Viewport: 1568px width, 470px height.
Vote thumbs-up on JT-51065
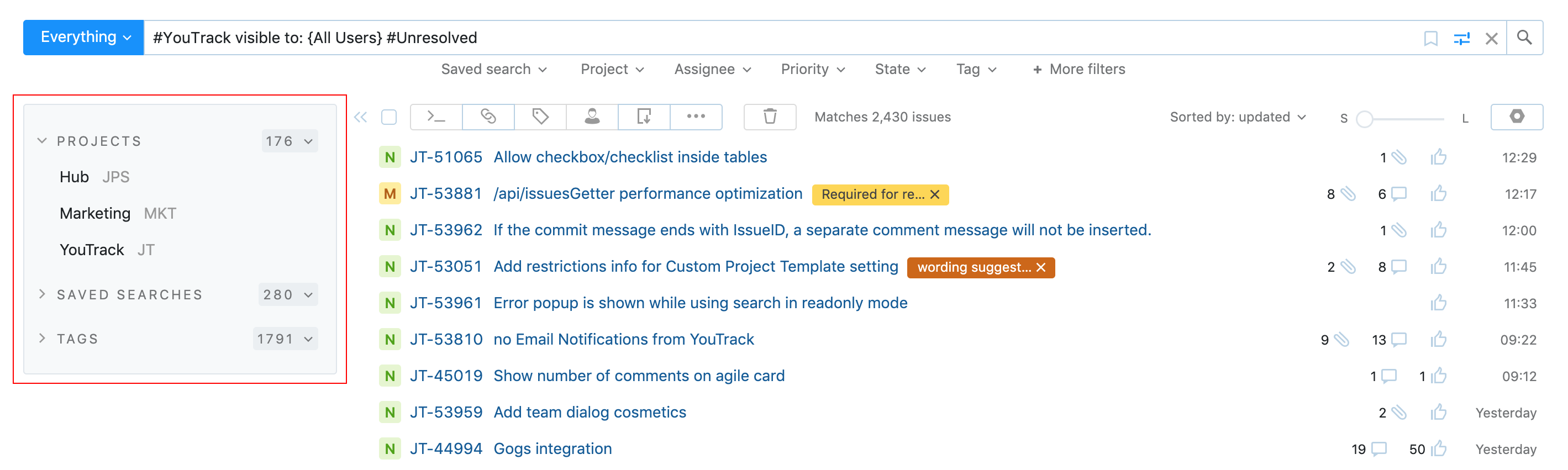coord(1438,157)
